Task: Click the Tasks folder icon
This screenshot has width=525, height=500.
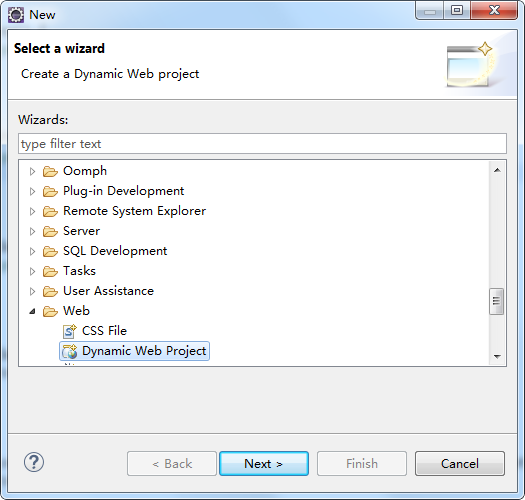Action: tap(50, 271)
